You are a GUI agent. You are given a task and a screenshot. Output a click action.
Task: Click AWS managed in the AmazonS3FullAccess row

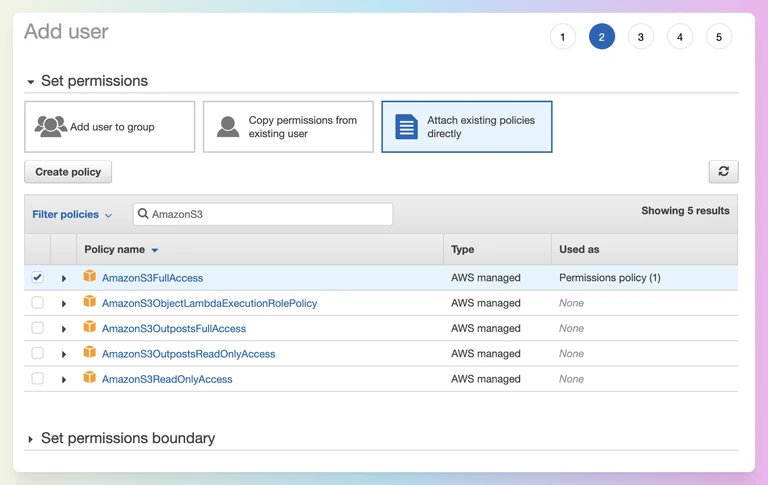[486, 278]
